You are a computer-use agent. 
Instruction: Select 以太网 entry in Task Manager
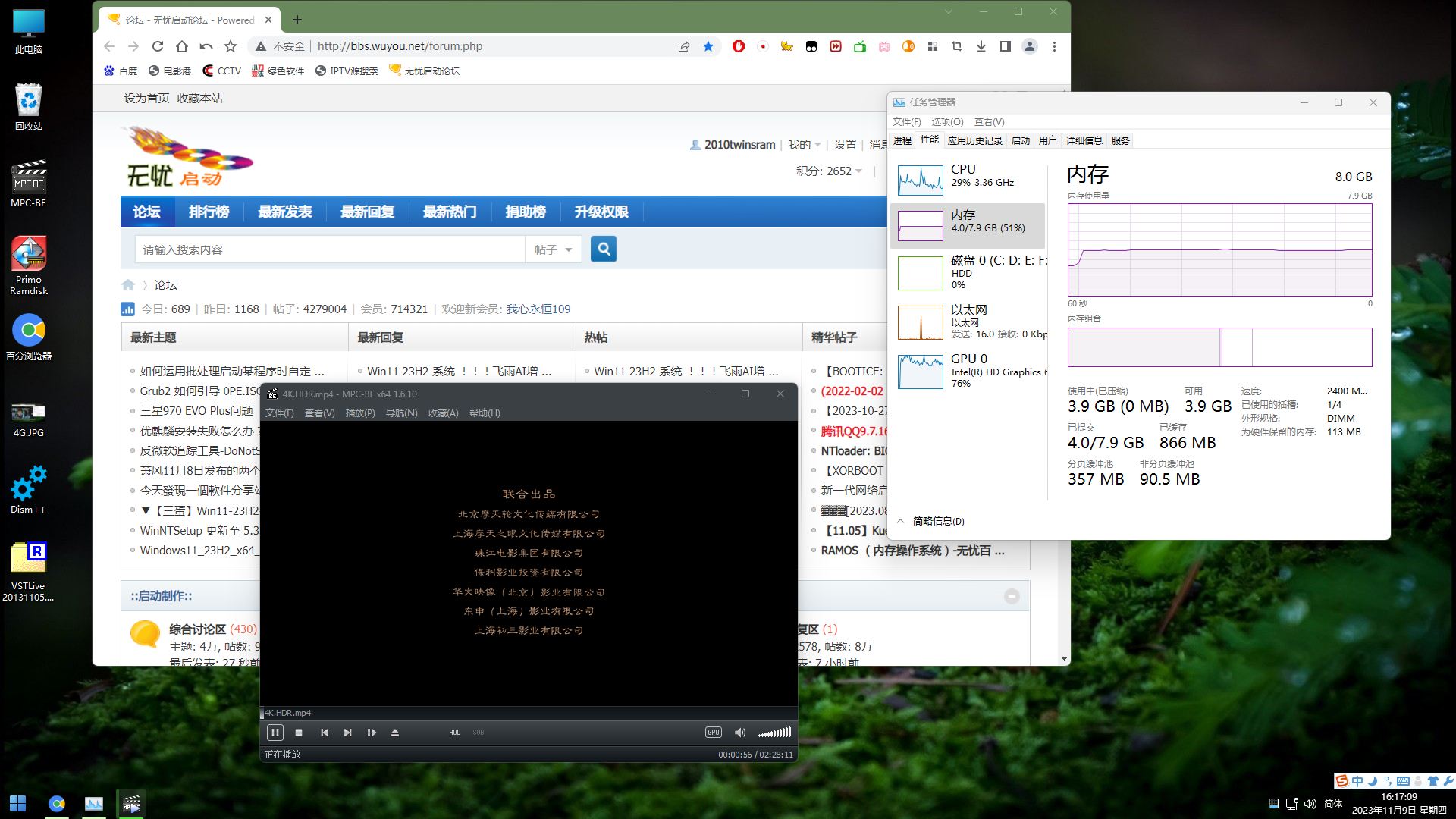(x=968, y=322)
